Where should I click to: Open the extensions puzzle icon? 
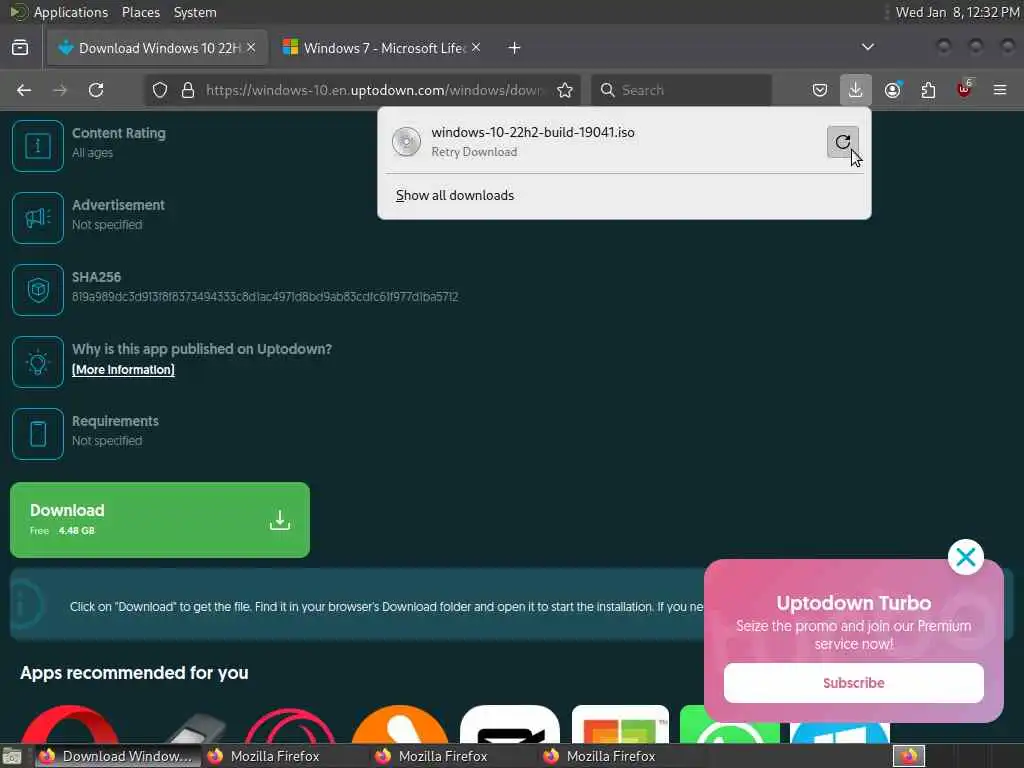pyautogui.click(x=928, y=90)
